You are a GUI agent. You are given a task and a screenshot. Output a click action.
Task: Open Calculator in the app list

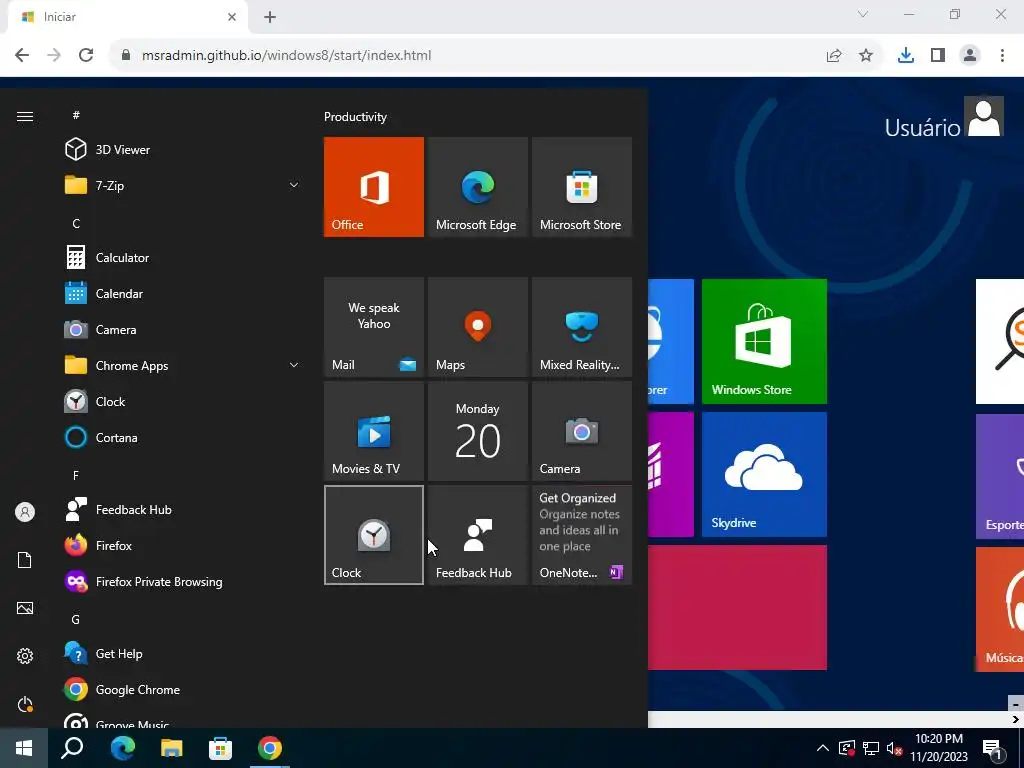pyautogui.click(x=107, y=258)
